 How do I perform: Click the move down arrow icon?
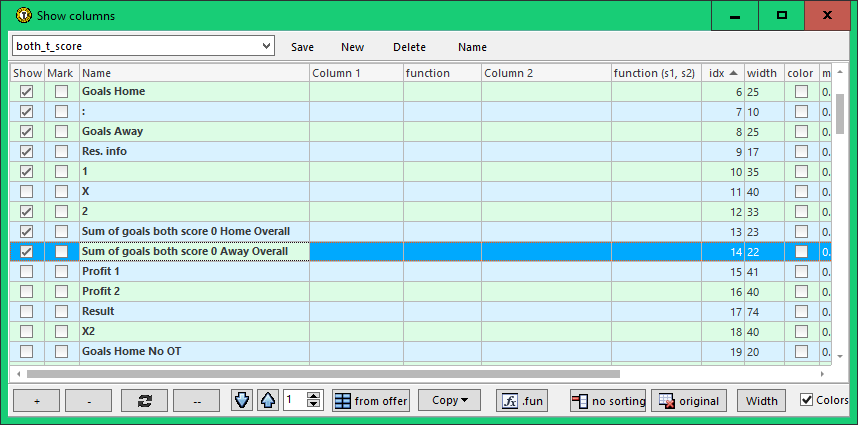pos(243,401)
